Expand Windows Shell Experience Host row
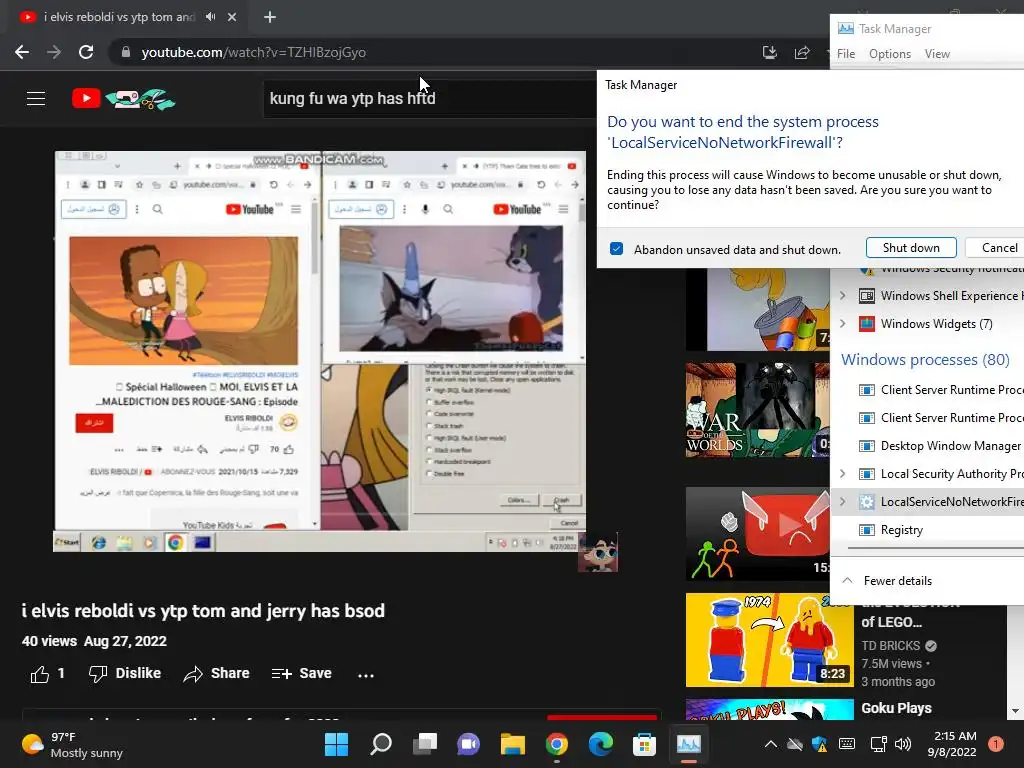Screen dimensions: 1024x768 [842, 296]
